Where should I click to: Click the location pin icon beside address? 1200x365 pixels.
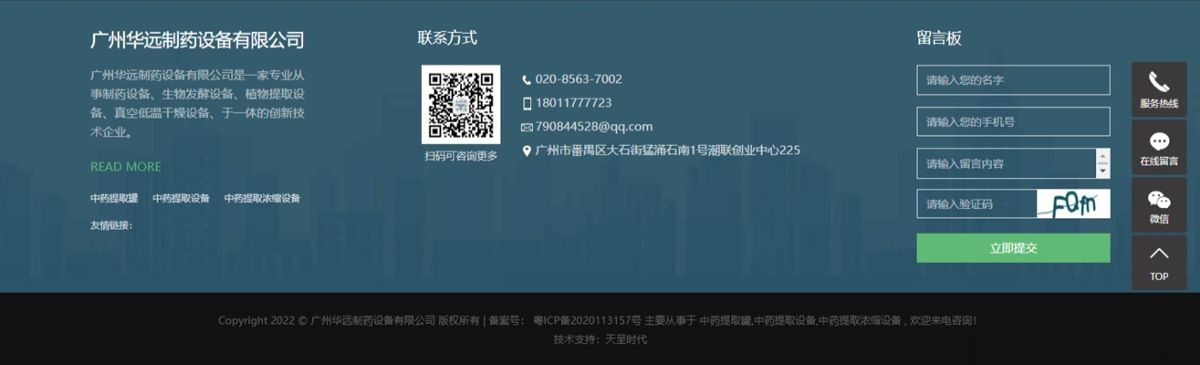(x=527, y=151)
